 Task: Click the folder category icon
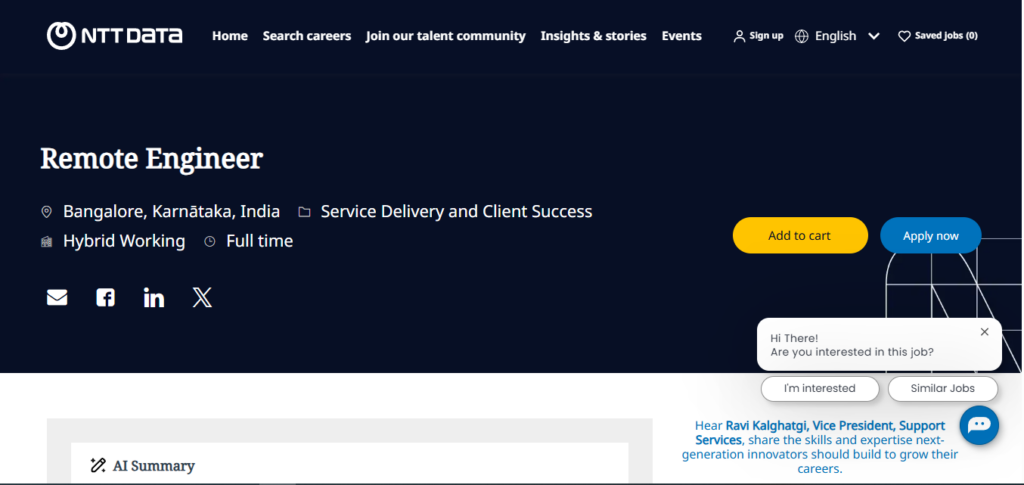304,211
